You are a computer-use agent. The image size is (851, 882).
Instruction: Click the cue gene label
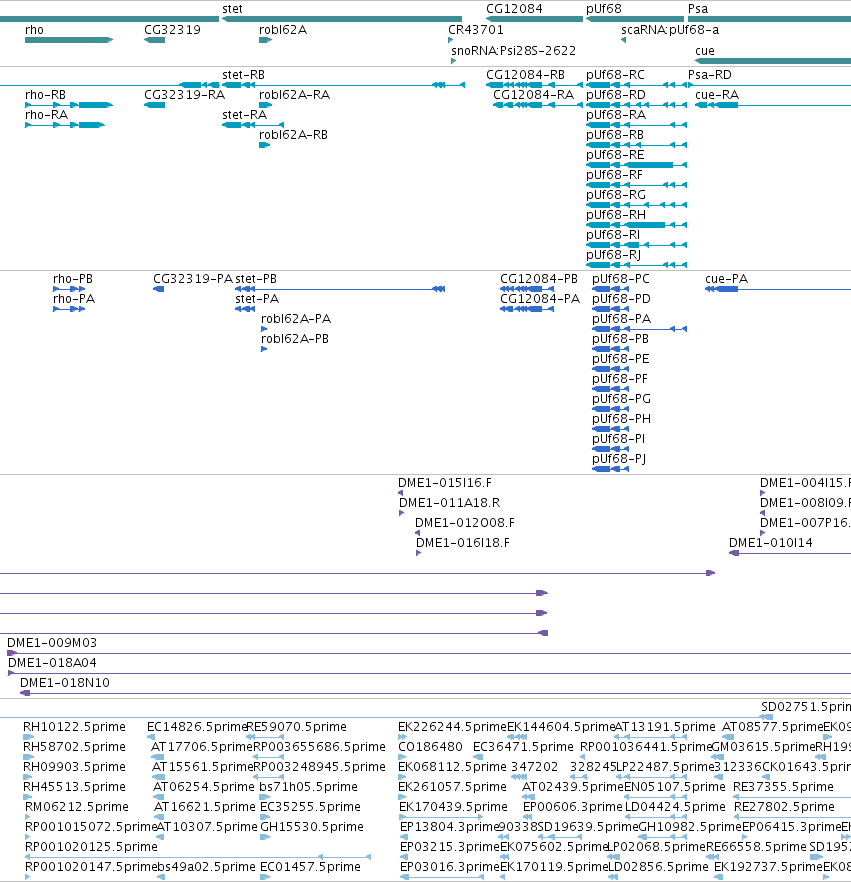click(705, 51)
